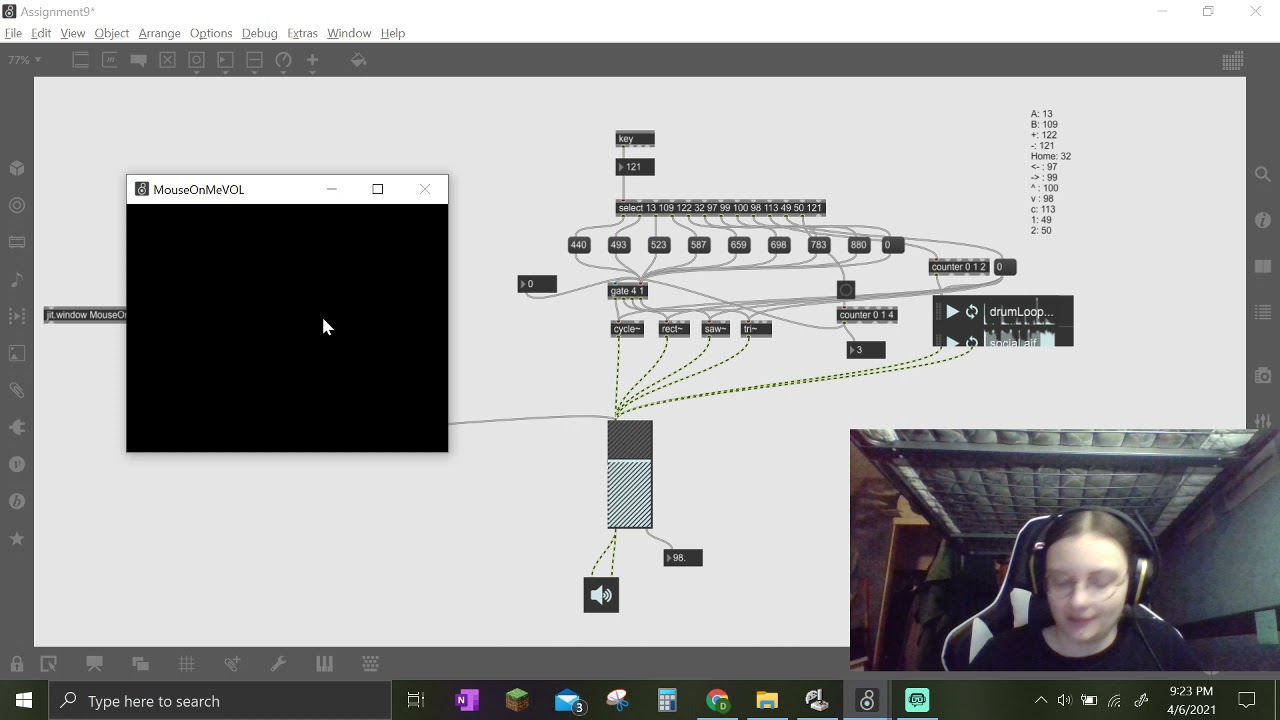Viewport: 1280px width, 720px height.
Task: Open the dial objects dropdown in toolbar
Action: tap(284, 60)
